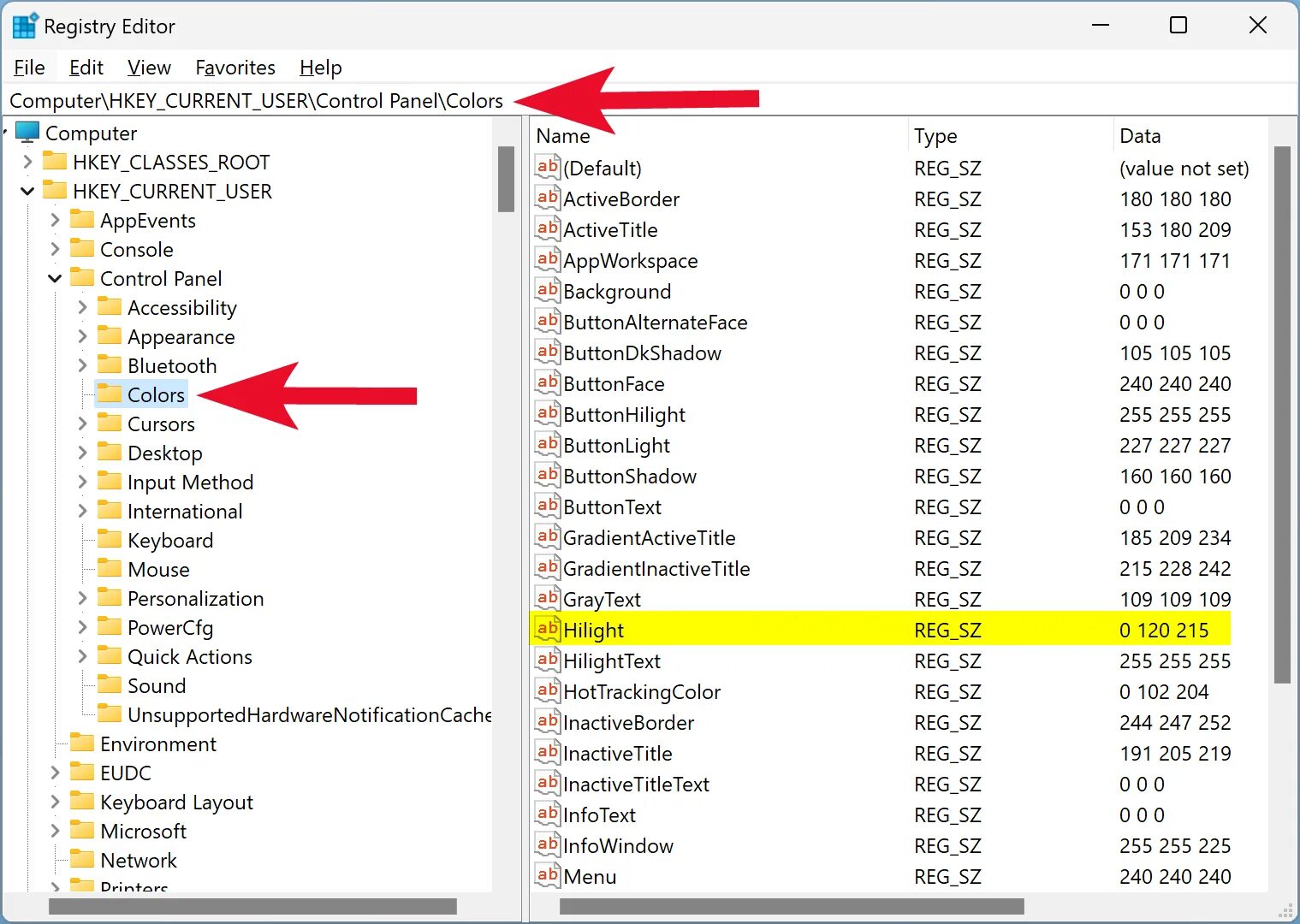Image resolution: width=1300 pixels, height=924 pixels.
Task: Click the string icon next to (Default)
Action: point(548,167)
